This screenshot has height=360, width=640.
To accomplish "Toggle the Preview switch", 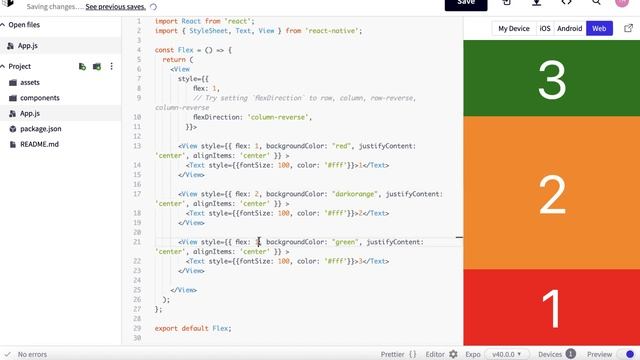I will (x=627, y=354).
